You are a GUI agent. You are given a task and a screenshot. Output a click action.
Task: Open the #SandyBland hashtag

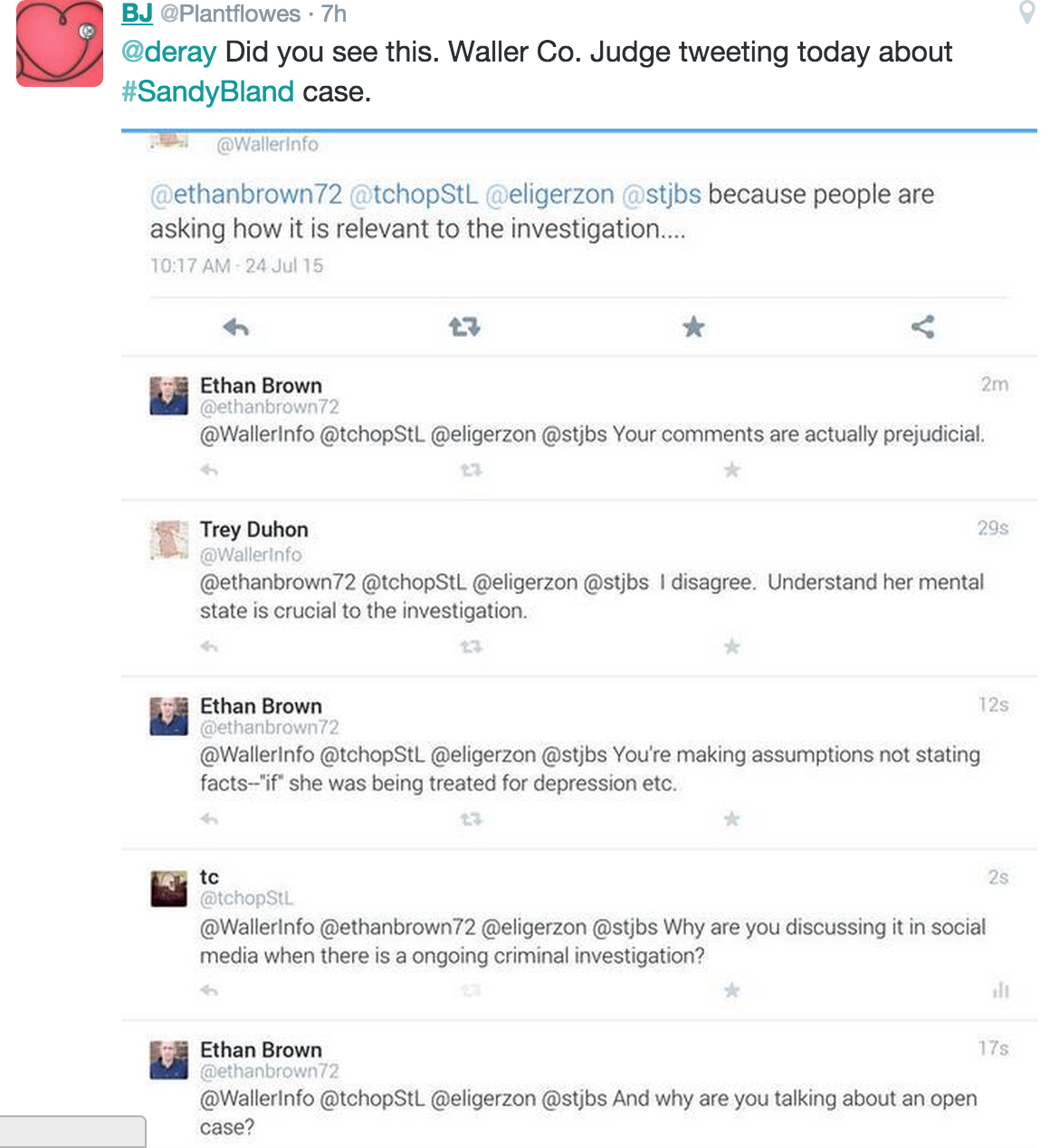click(x=208, y=91)
